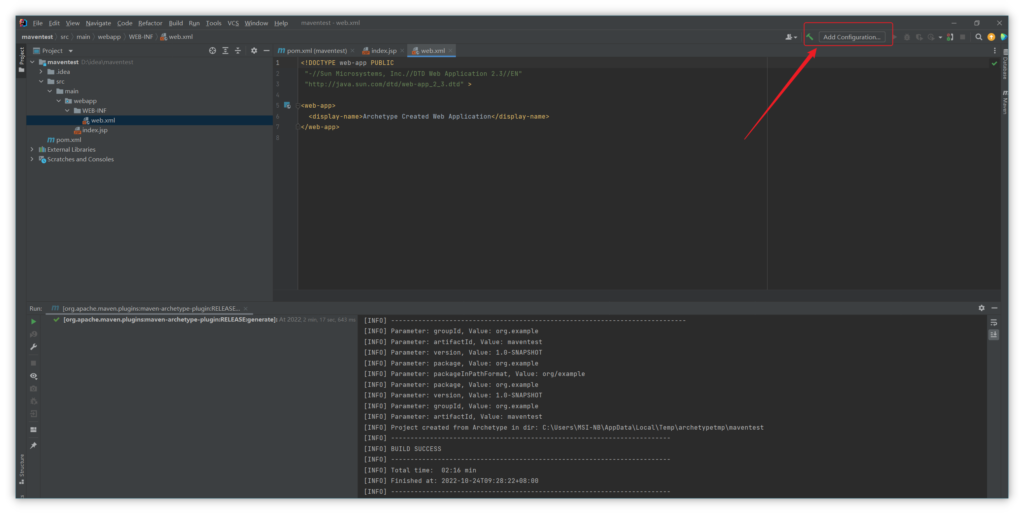The image size is (1024, 514).
Task: Click the Project Structure icon in toolbar
Action: tap(950, 37)
